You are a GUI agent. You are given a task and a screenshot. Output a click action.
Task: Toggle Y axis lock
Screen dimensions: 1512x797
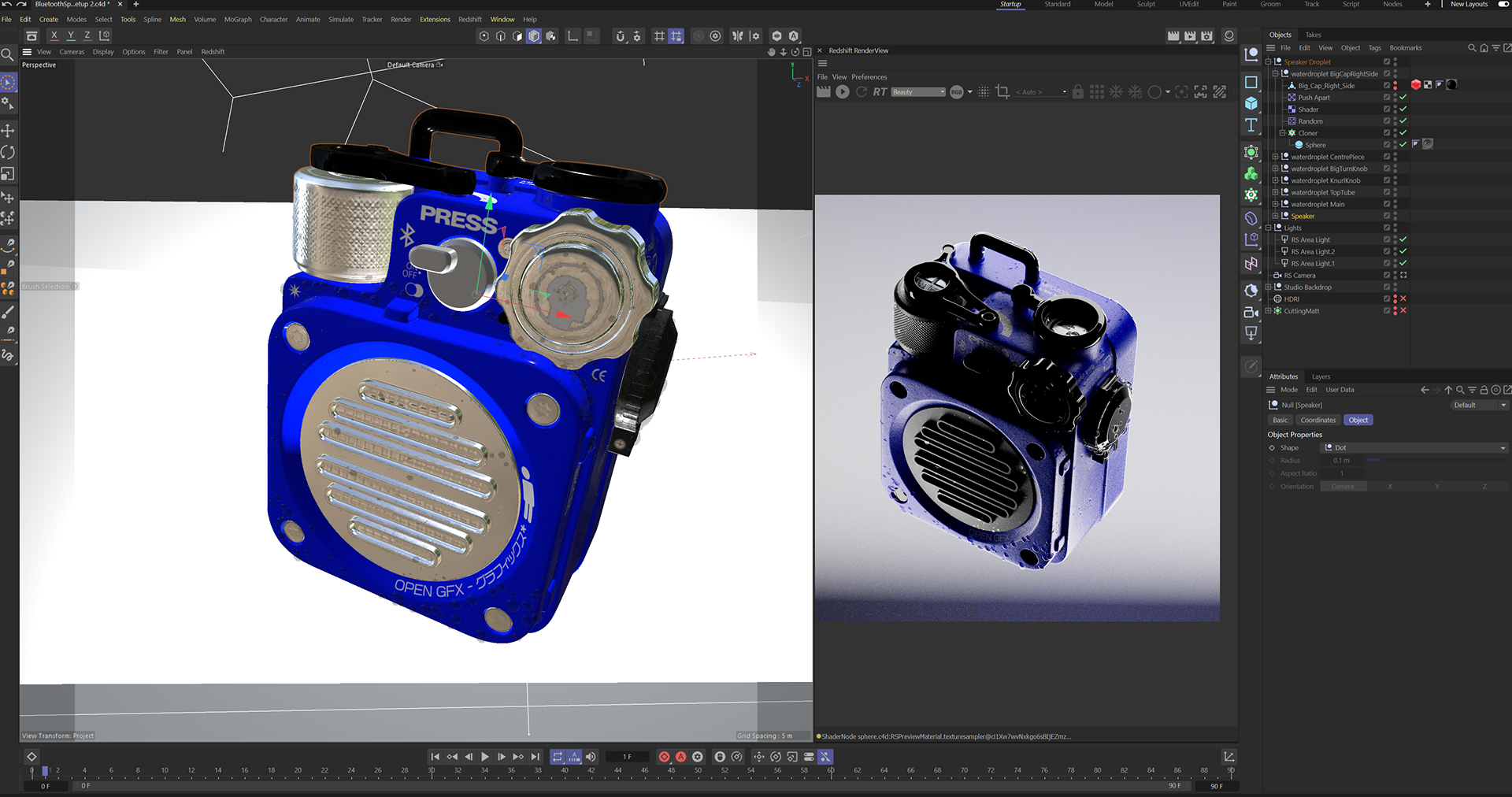[x=71, y=35]
